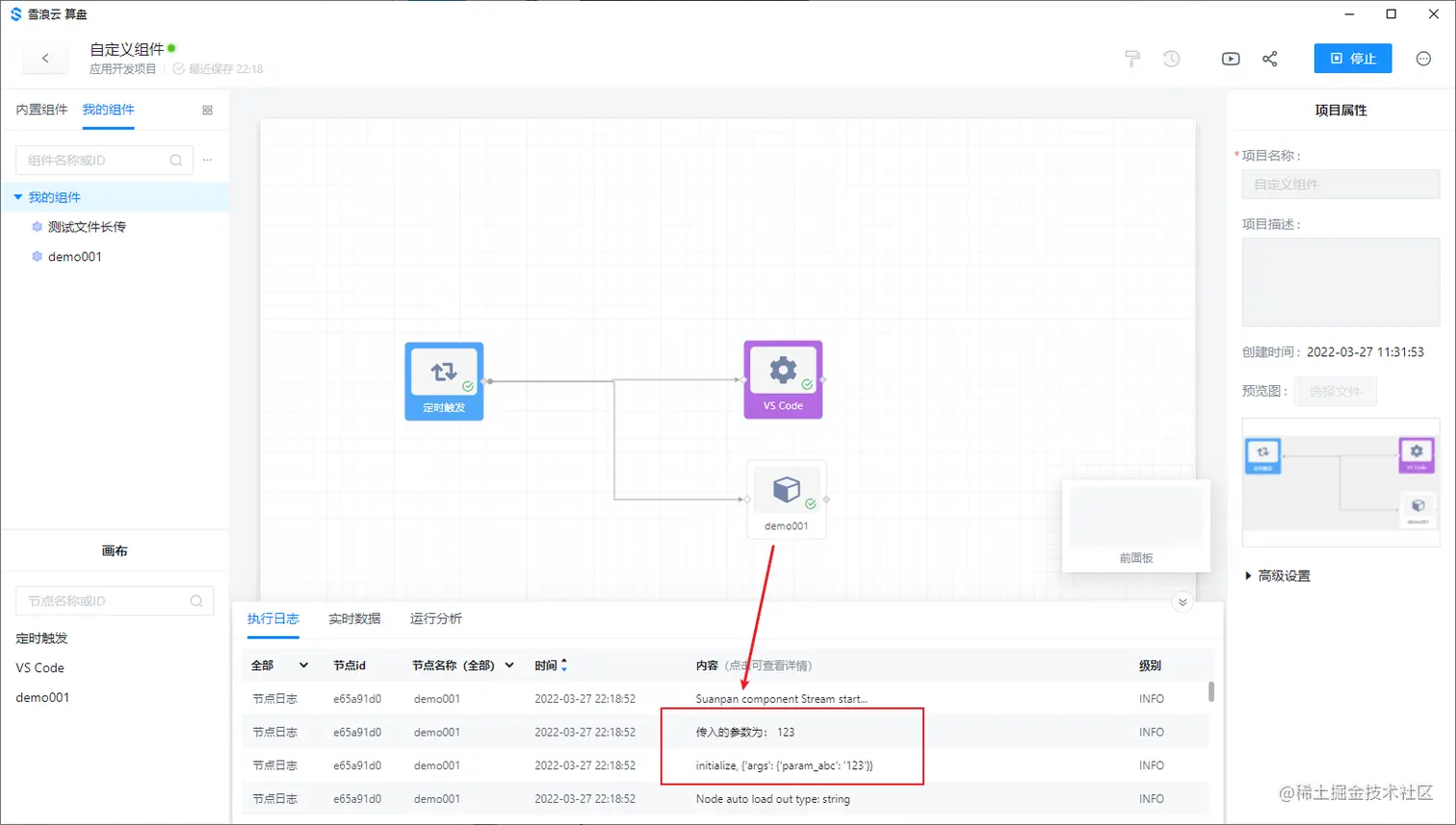
Task: Click the run preview play icon
Action: 1231,59
